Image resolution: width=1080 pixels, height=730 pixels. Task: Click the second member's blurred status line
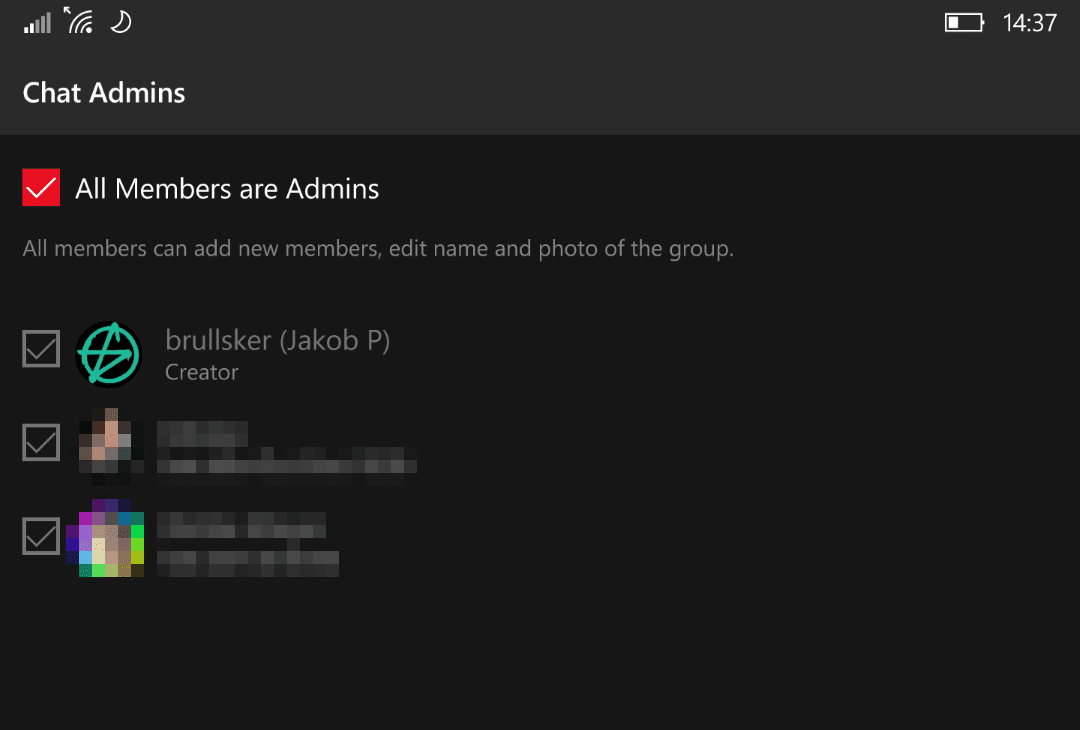point(287,461)
